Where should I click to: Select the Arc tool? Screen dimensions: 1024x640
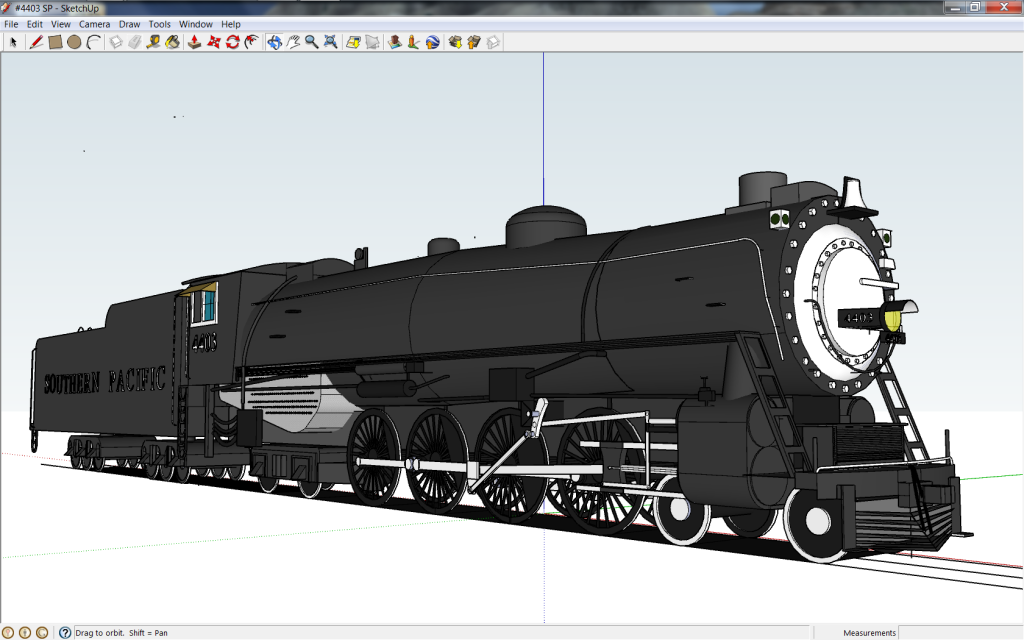[x=93, y=42]
